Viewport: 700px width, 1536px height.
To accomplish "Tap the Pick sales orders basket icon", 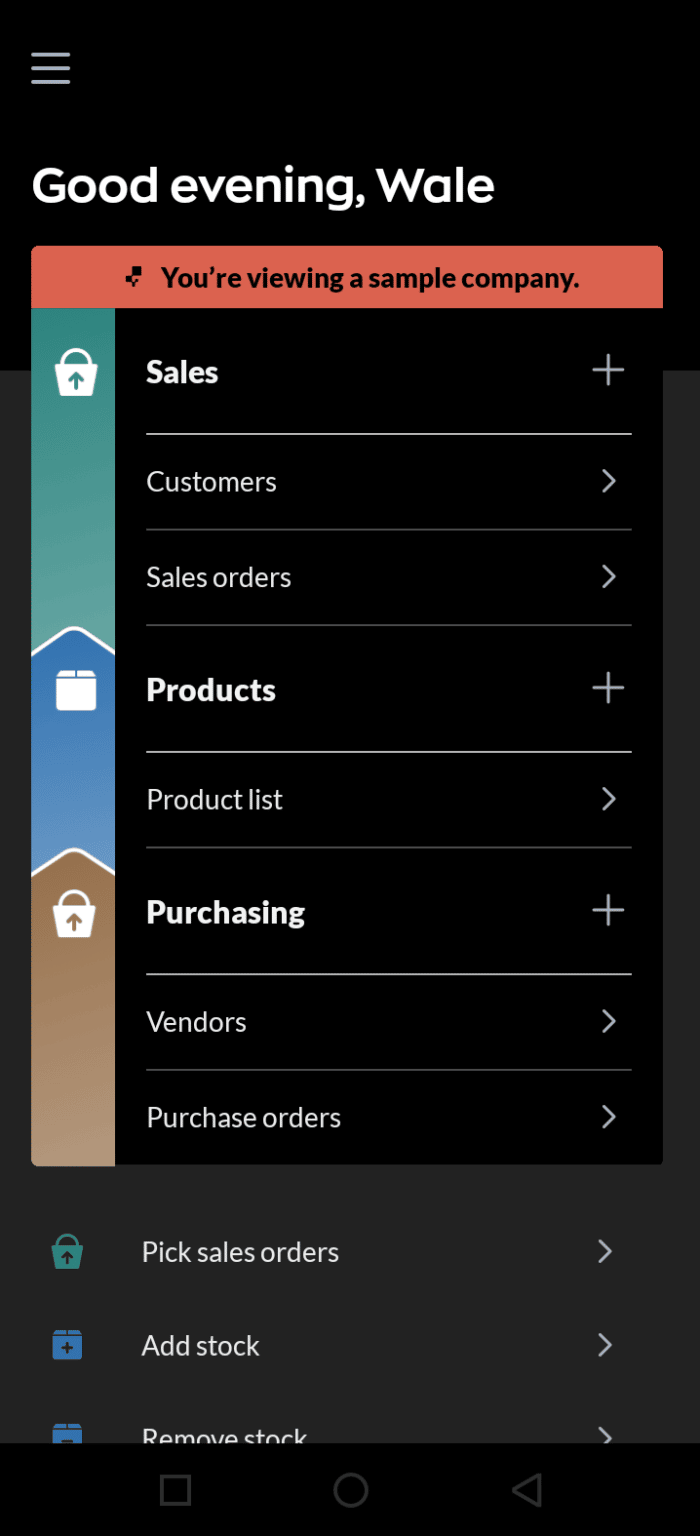I will click(66, 1251).
